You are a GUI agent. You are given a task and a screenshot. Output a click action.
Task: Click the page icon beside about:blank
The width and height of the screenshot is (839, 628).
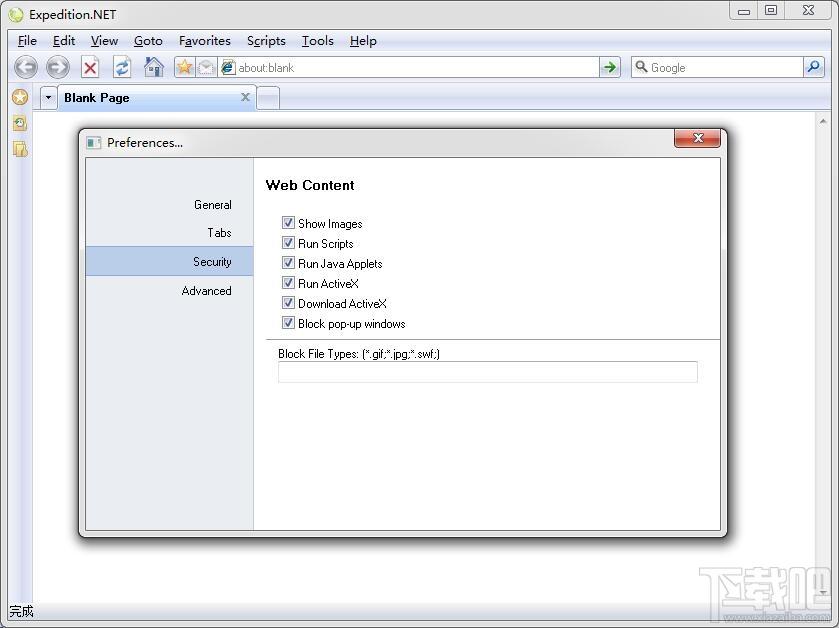pyautogui.click(x=228, y=67)
